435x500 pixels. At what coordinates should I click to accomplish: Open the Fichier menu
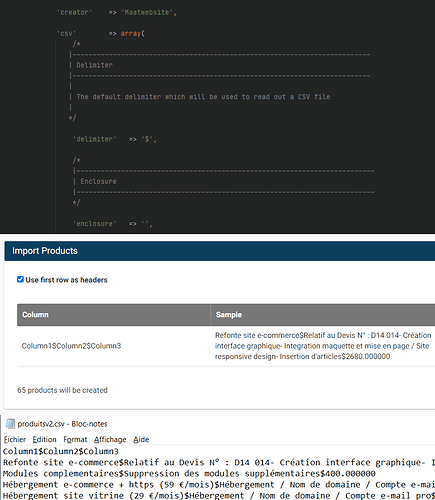(14, 439)
